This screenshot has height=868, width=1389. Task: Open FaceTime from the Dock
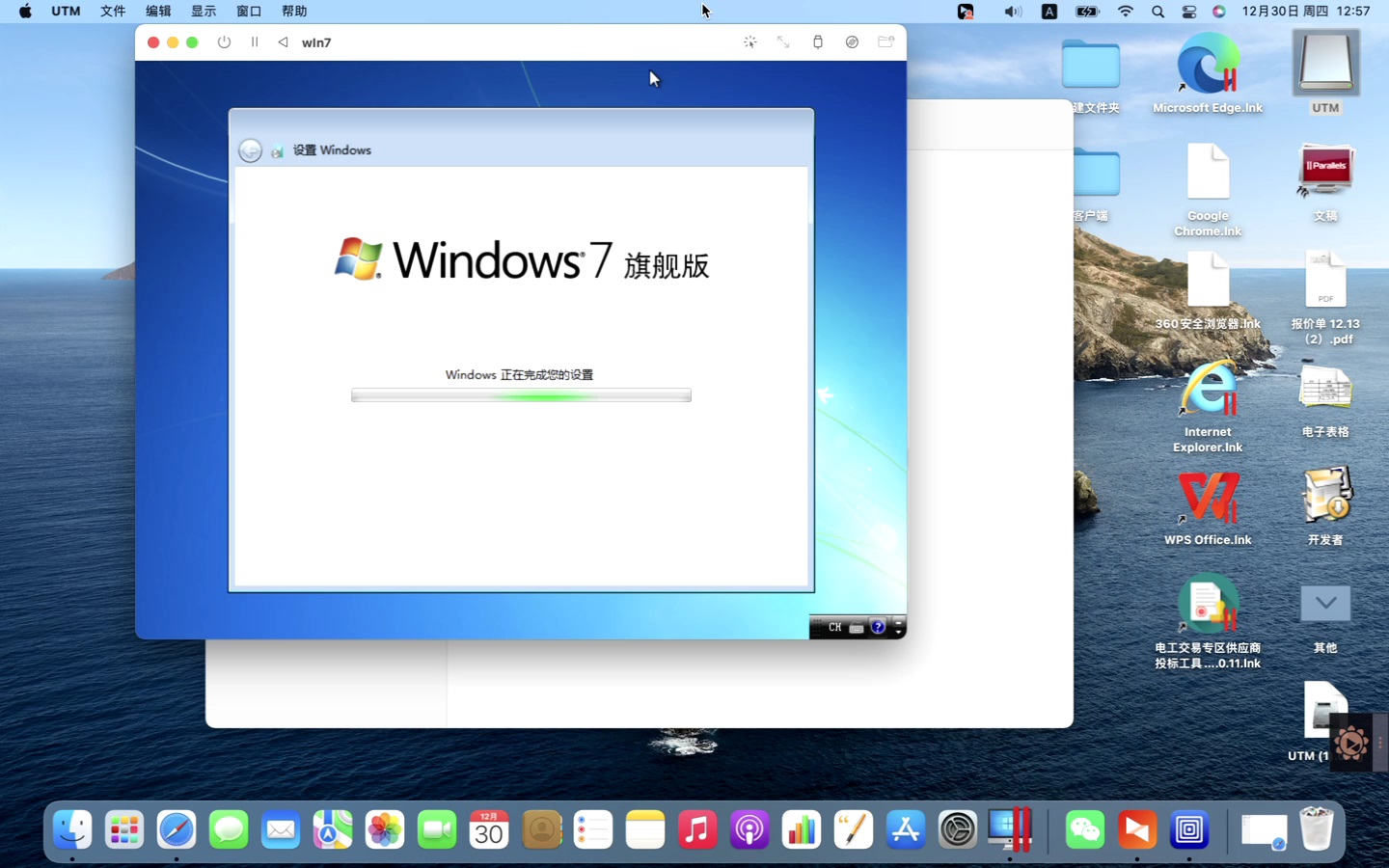tap(437, 829)
